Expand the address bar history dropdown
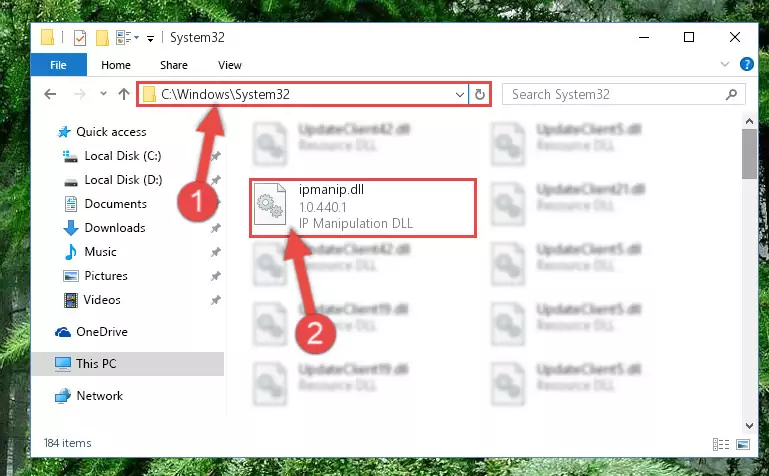The width and height of the screenshot is (769, 476). (460, 95)
